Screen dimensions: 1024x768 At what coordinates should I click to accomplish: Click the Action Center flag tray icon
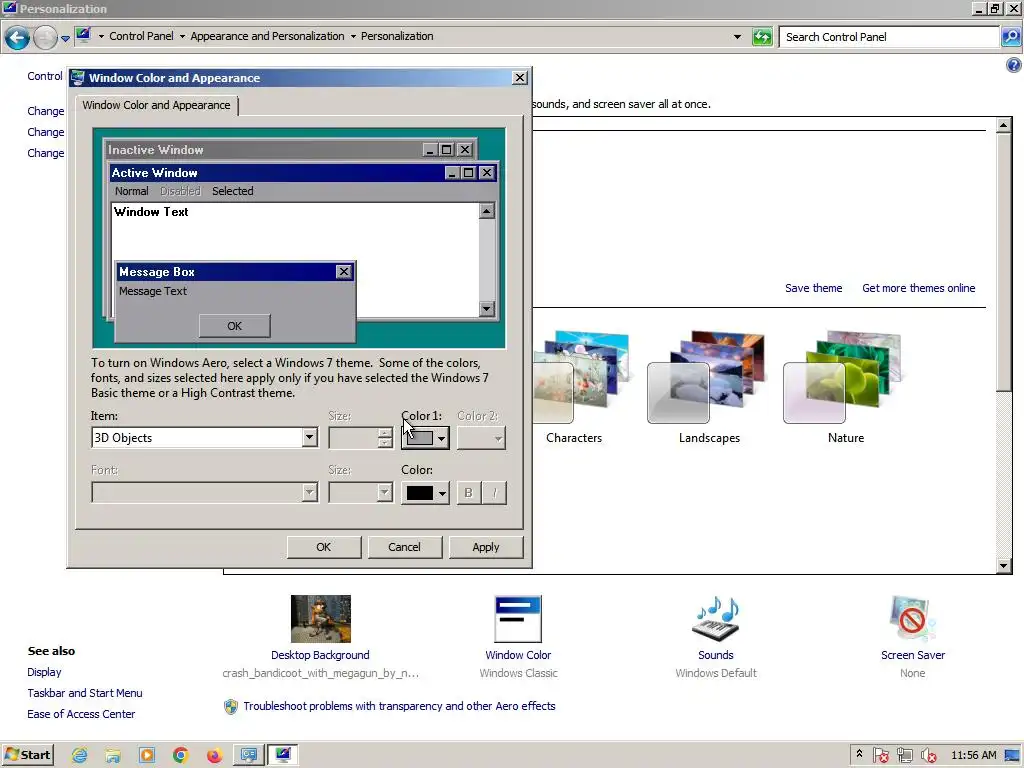tap(880, 756)
